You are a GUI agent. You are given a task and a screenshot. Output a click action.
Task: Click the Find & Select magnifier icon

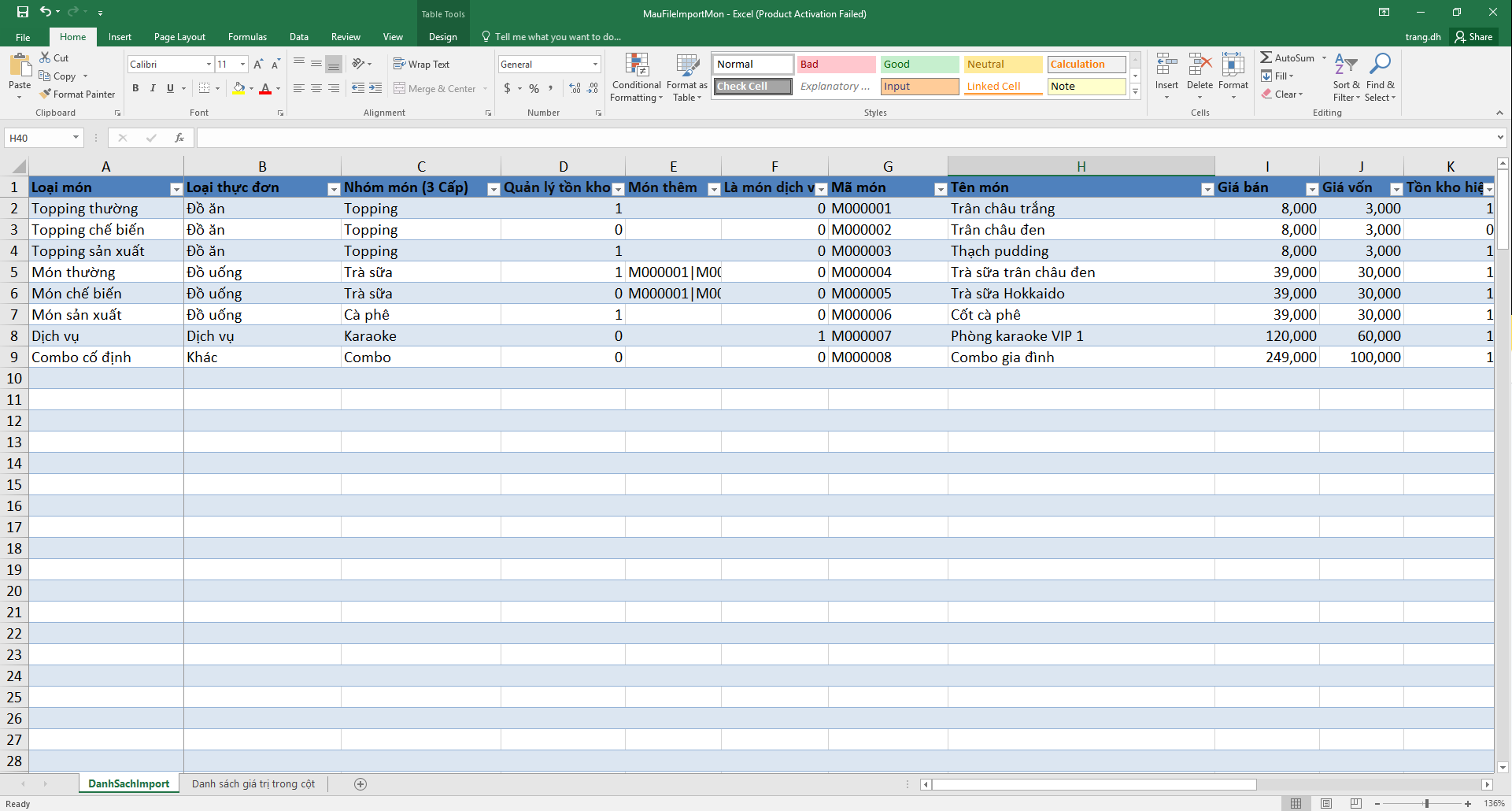(x=1380, y=64)
